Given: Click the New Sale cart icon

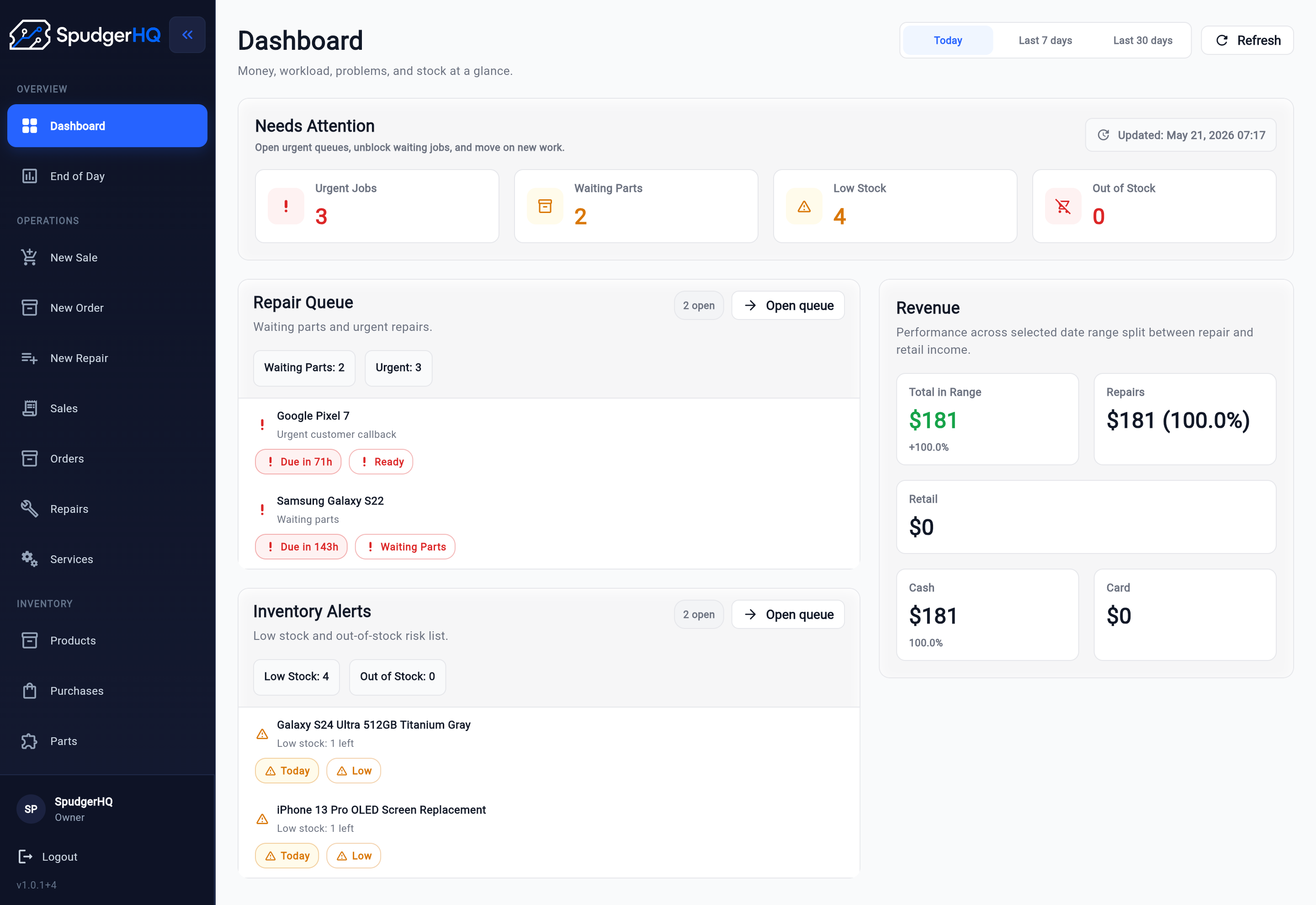Looking at the screenshot, I should (29, 257).
